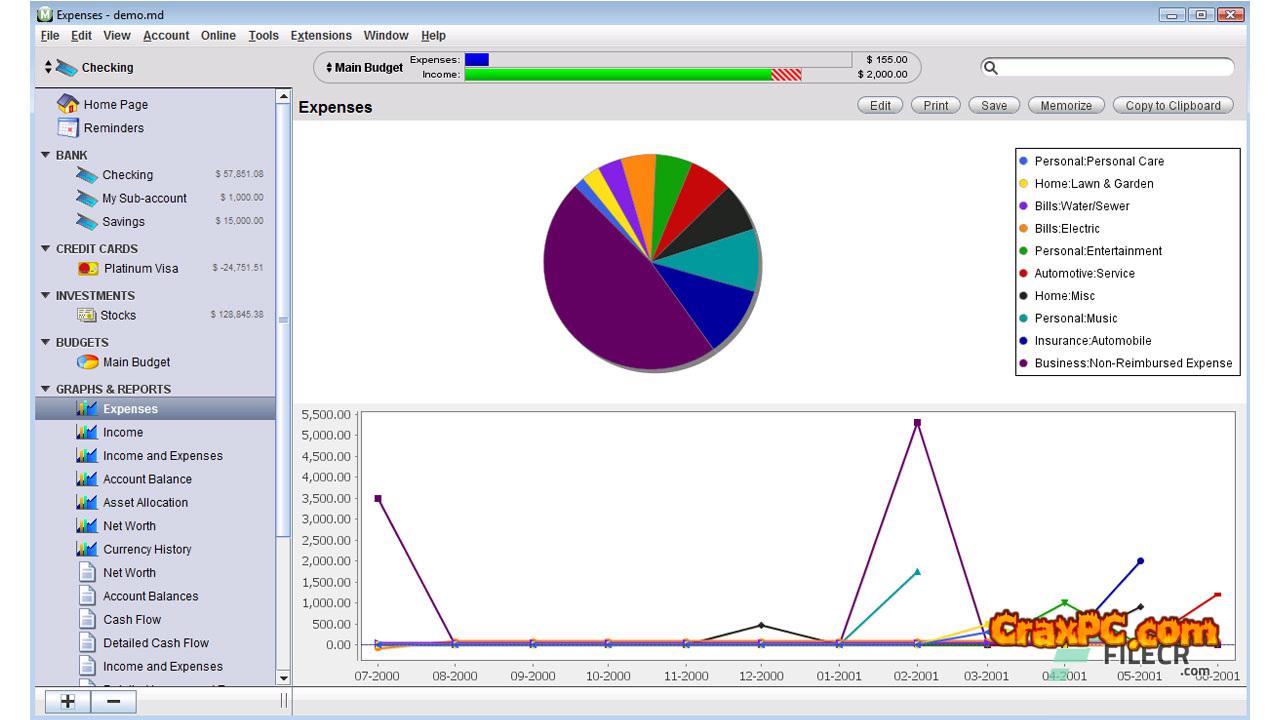
Task: Click the Home Page house icon
Action: click(x=68, y=104)
